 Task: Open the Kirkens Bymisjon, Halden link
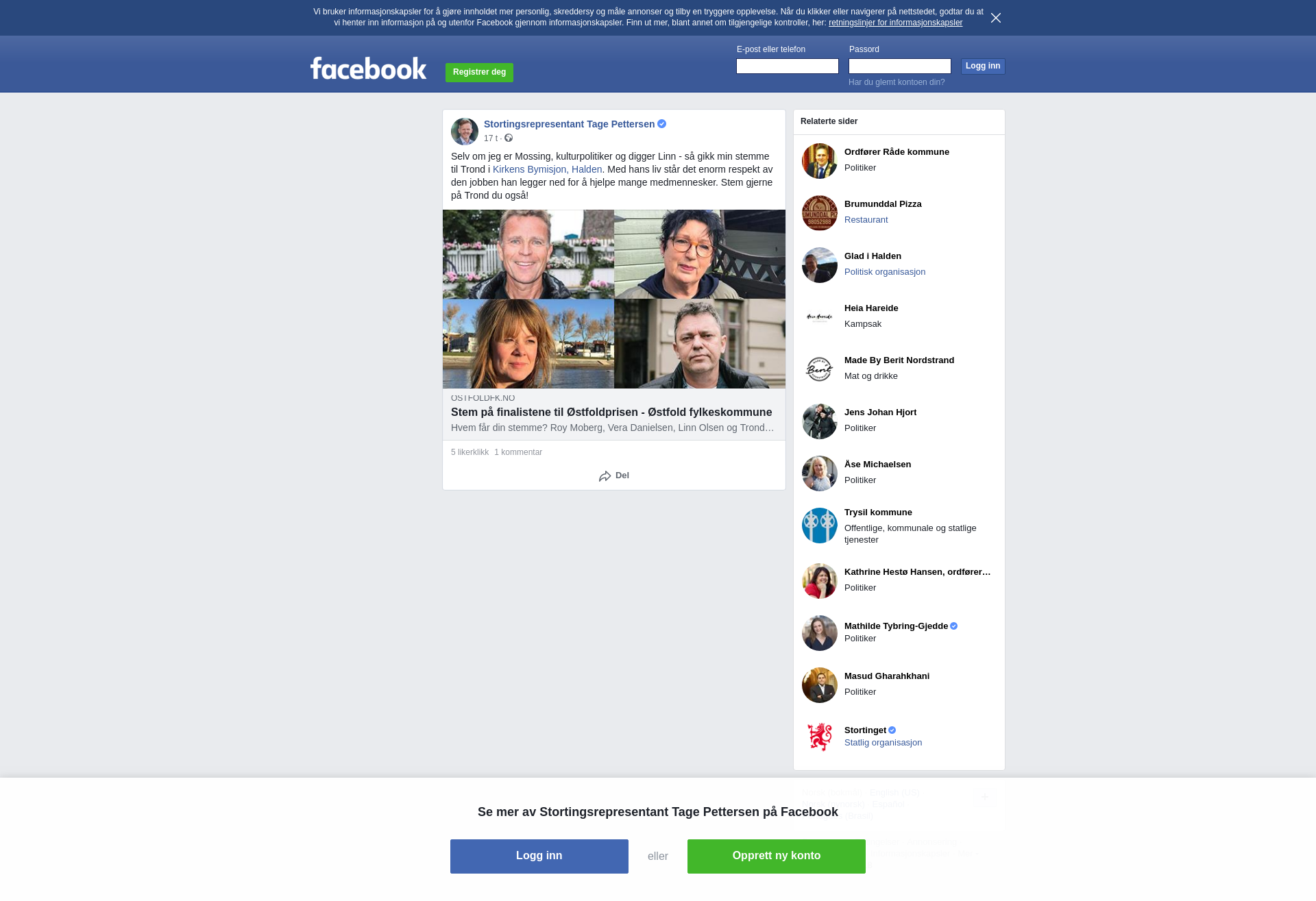(x=547, y=169)
